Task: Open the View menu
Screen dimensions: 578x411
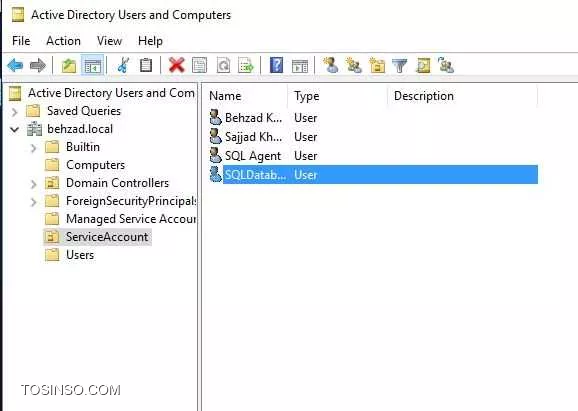Action: coord(109,41)
